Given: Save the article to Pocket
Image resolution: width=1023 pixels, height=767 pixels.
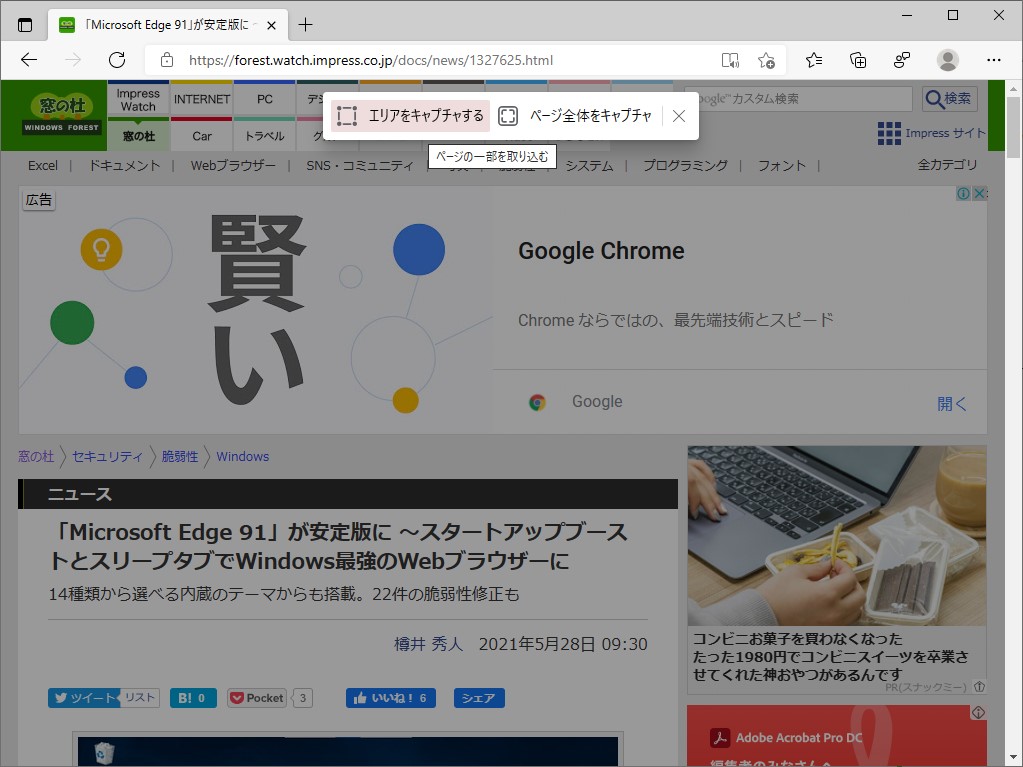Looking at the screenshot, I should pos(256,698).
